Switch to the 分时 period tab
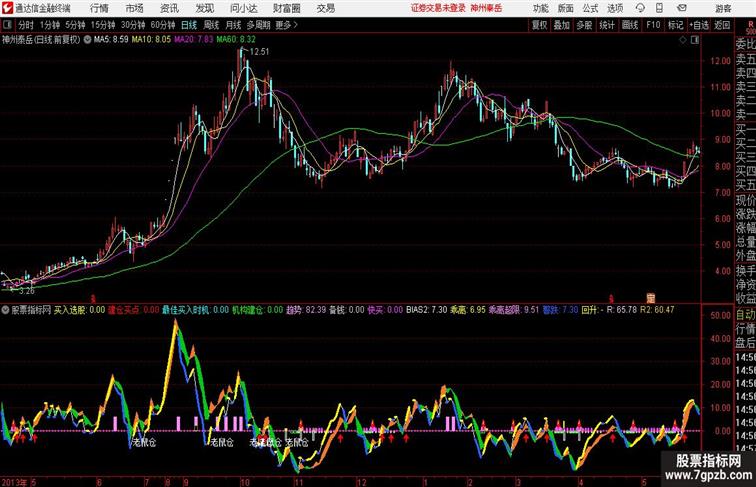 click(x=26, y=25)
